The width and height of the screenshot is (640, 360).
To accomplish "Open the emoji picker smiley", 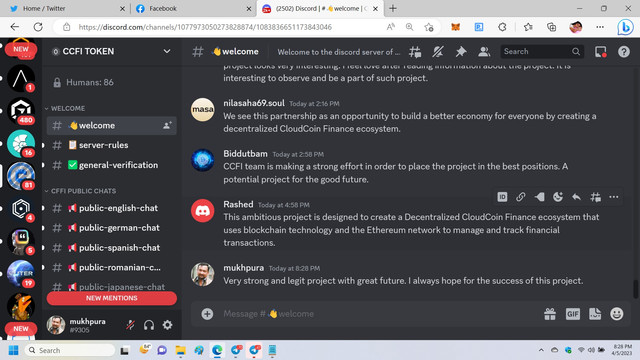I will (617, 314).
